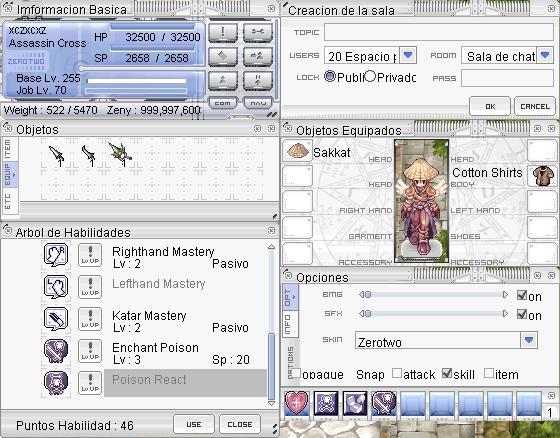The width and height of the screenshot is (560, 438).
Task: Click the Katar Mastery skill icon
Action: coord(56,319)
